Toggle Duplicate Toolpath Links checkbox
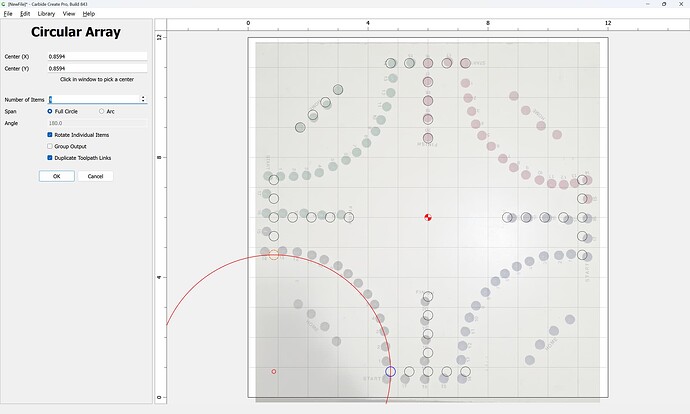The height and width of the screenshot is (414, 690). click(50, 158)
